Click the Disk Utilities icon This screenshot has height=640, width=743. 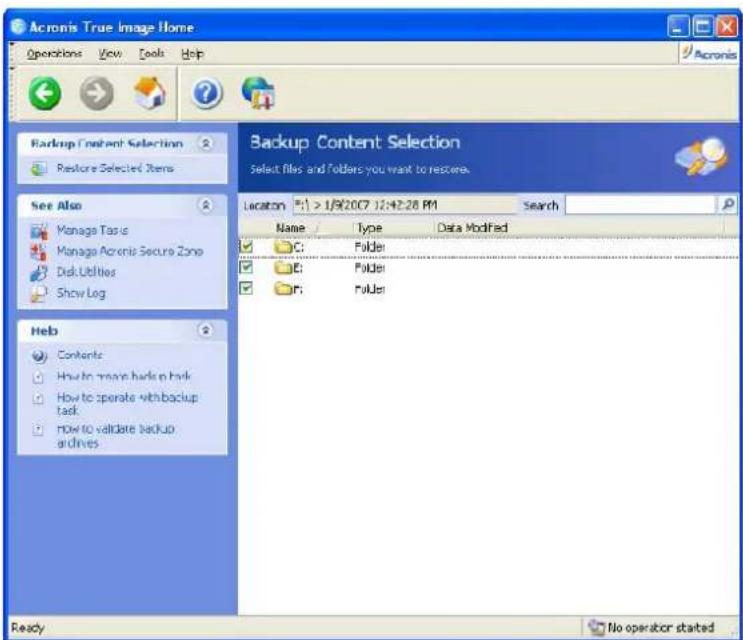(x=39, y=272)
